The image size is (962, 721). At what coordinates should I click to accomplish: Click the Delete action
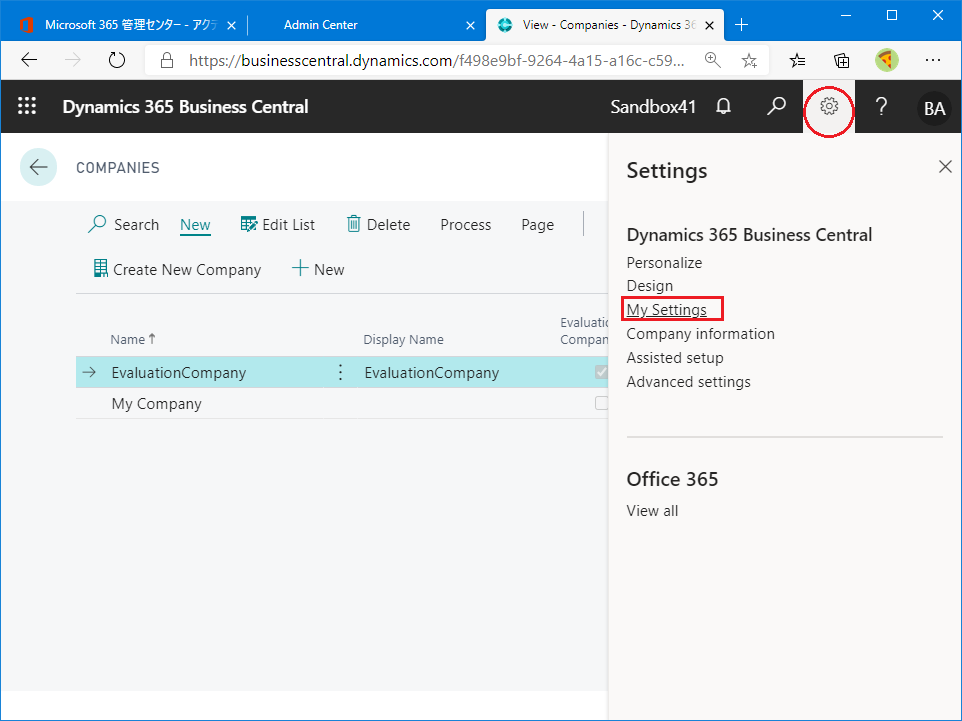pyautogui.click(x=378, y=225)
